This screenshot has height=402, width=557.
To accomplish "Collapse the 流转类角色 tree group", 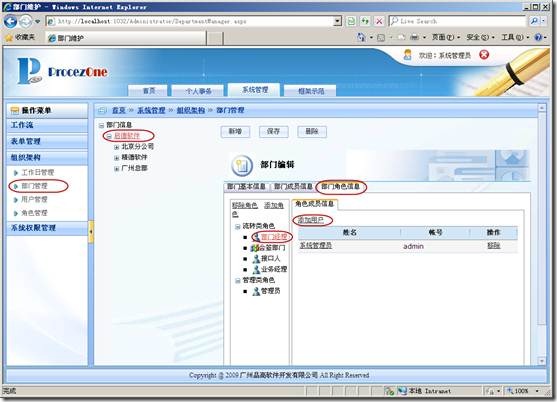I will click(x=238, y=227).
